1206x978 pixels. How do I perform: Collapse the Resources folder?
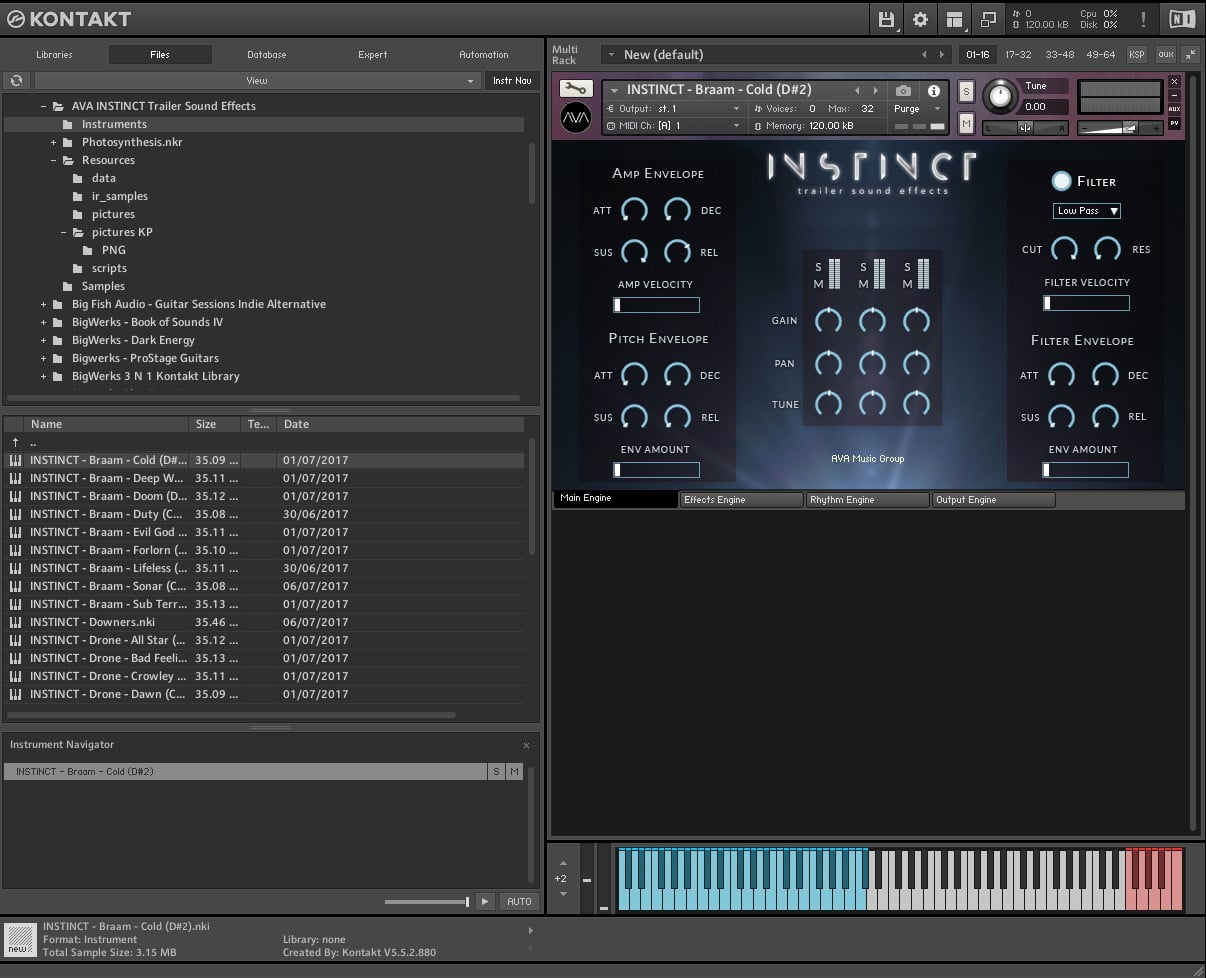53,160
